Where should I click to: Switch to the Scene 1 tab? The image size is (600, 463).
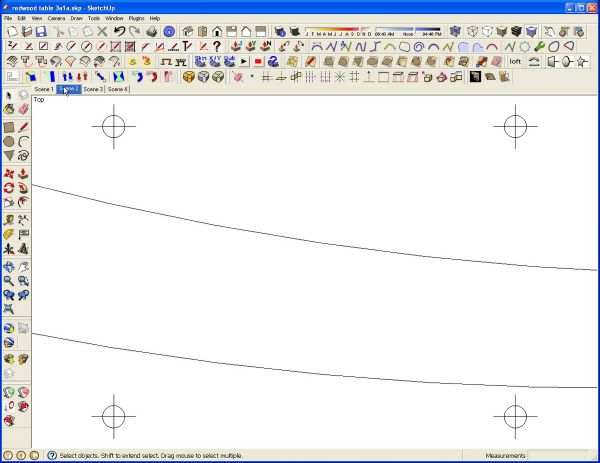click(44, 89)
